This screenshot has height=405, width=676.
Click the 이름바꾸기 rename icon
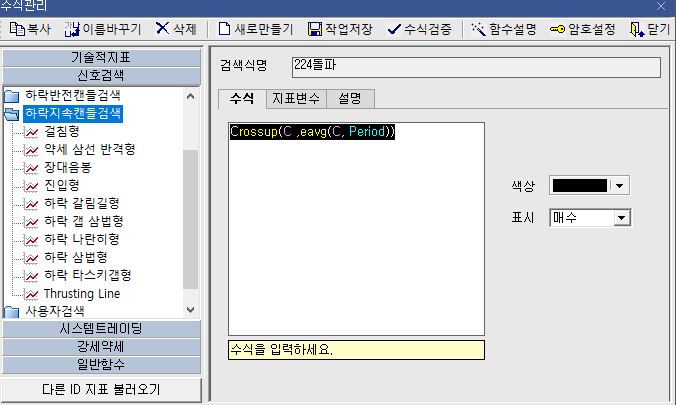[72, 29]
